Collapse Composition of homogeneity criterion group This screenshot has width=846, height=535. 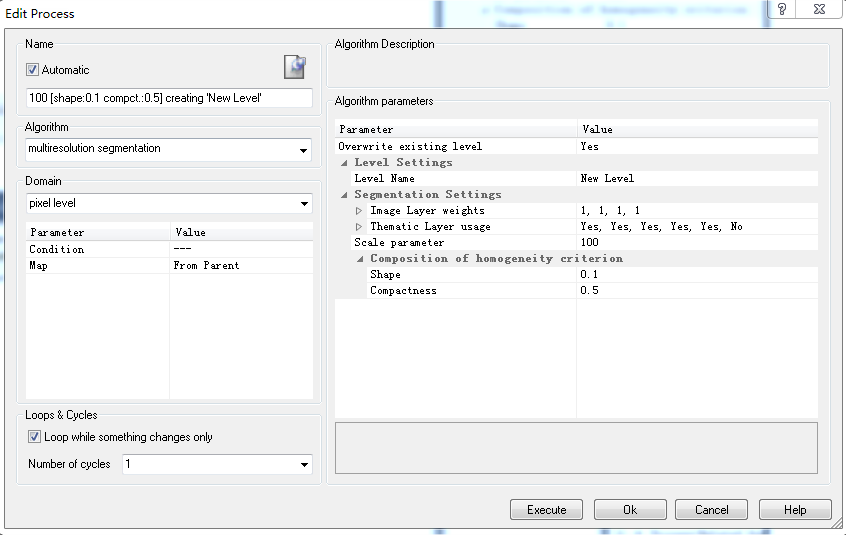click(360, 259)
